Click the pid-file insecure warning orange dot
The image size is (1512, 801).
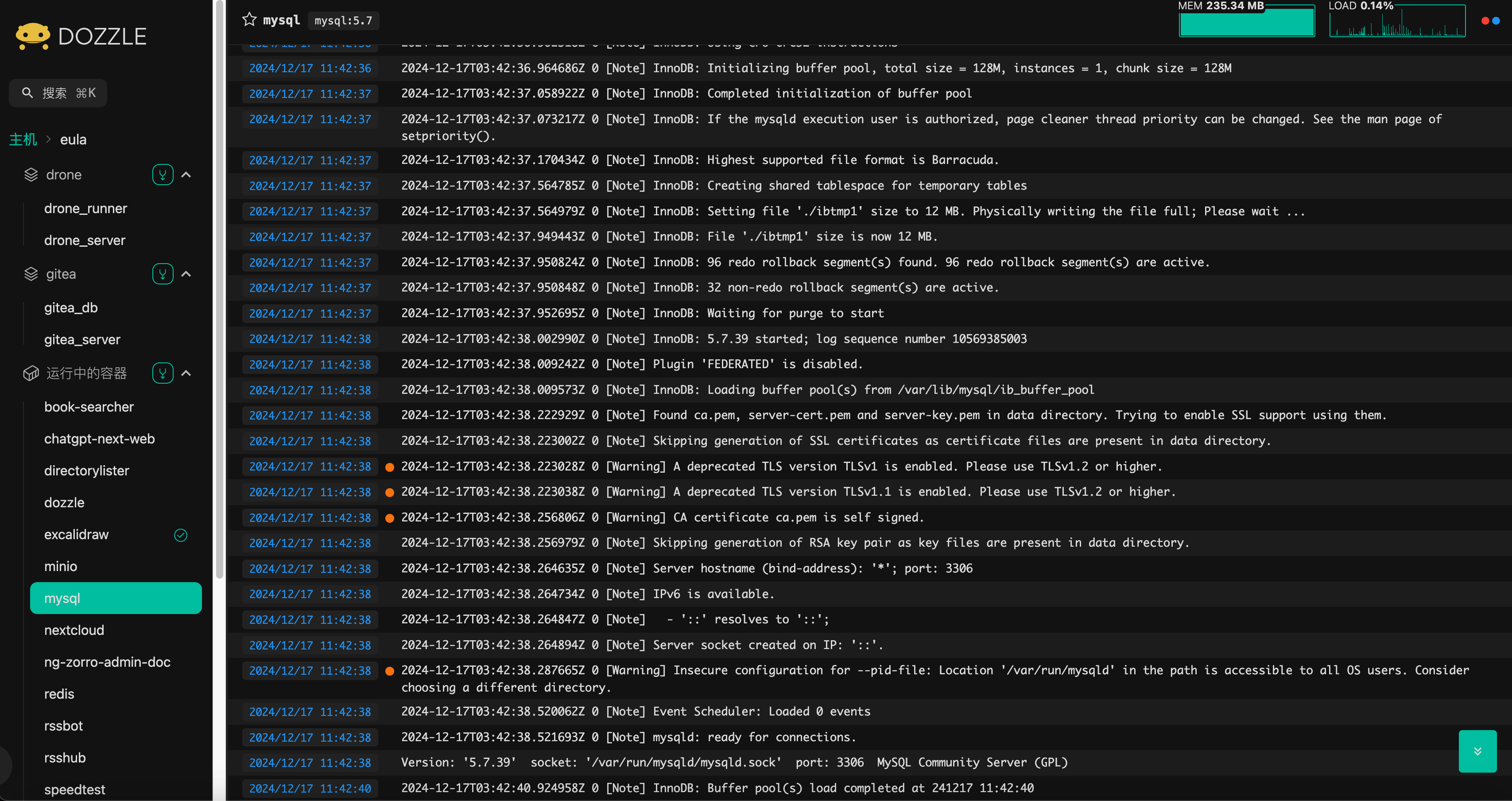389,671
